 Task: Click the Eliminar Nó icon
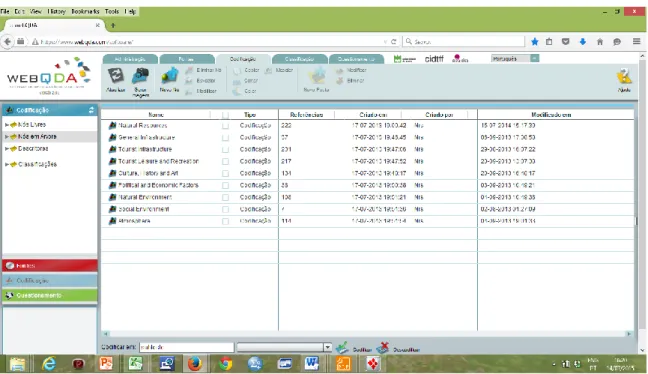click(x=189, y=70)
